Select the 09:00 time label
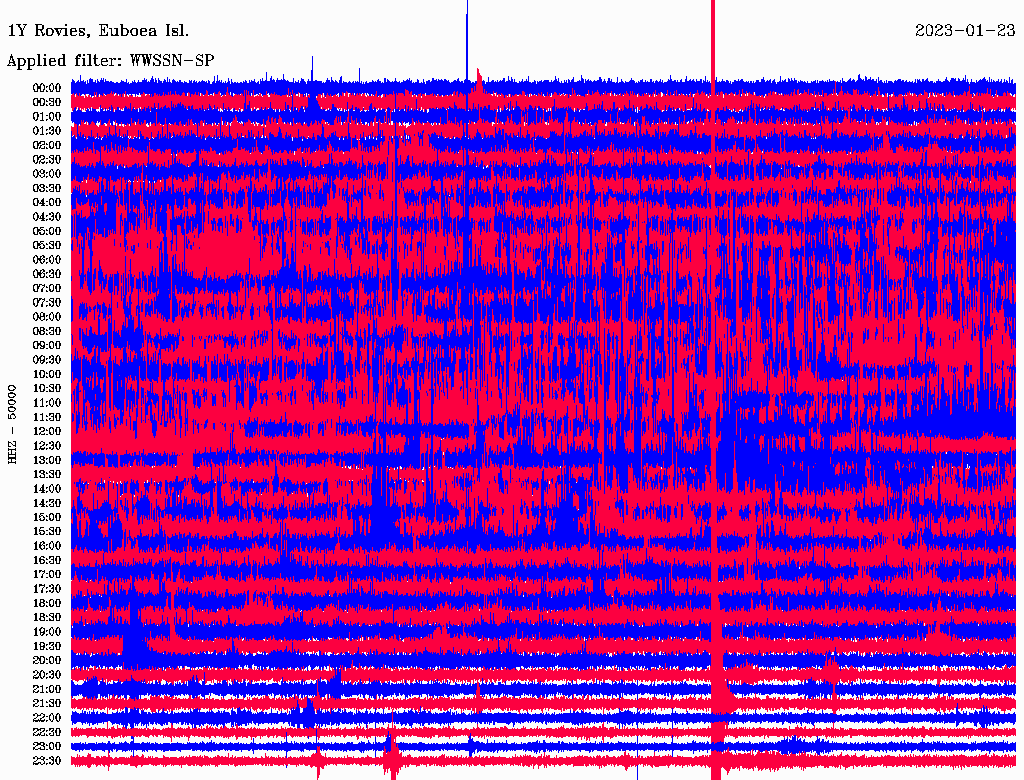This screenshot has height=780, width=1024. coord(47,346)
